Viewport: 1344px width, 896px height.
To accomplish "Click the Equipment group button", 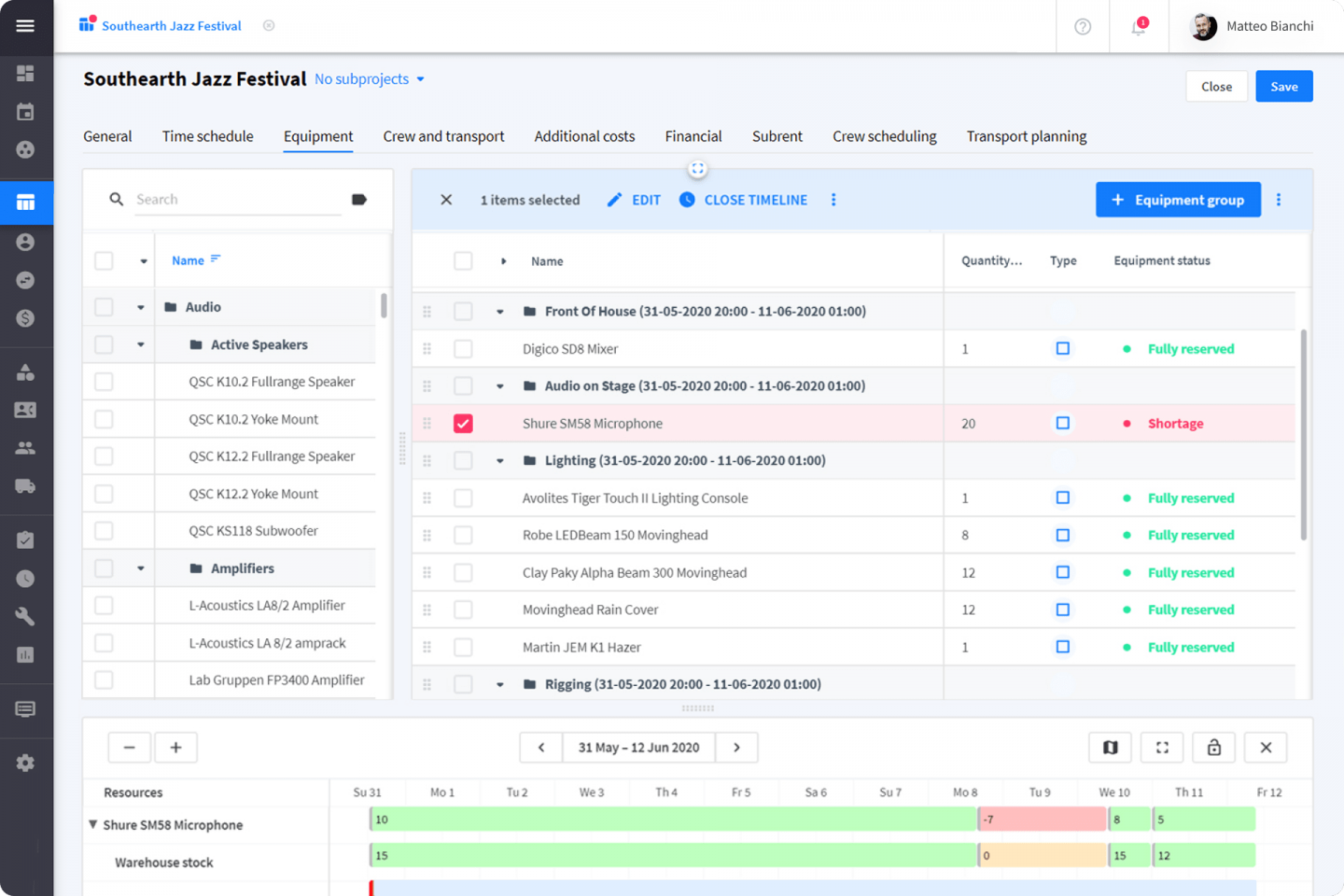I will pyautogui.click(x=1177, y=200).
